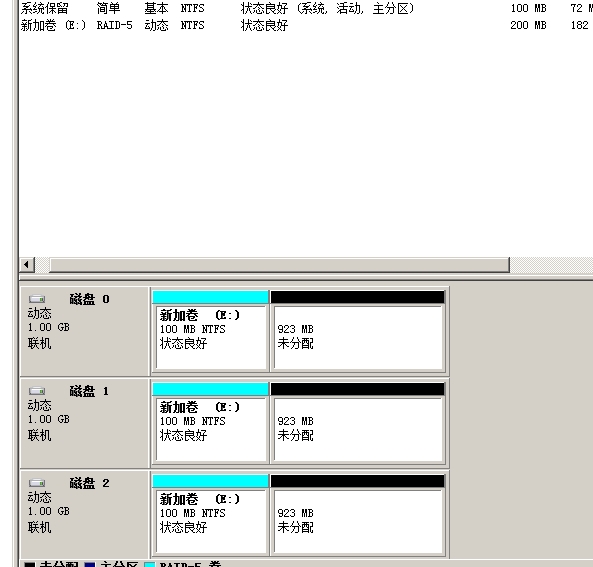Click cyan RAID-5 color bar on 磁盘 0

(x=211, y=297)
